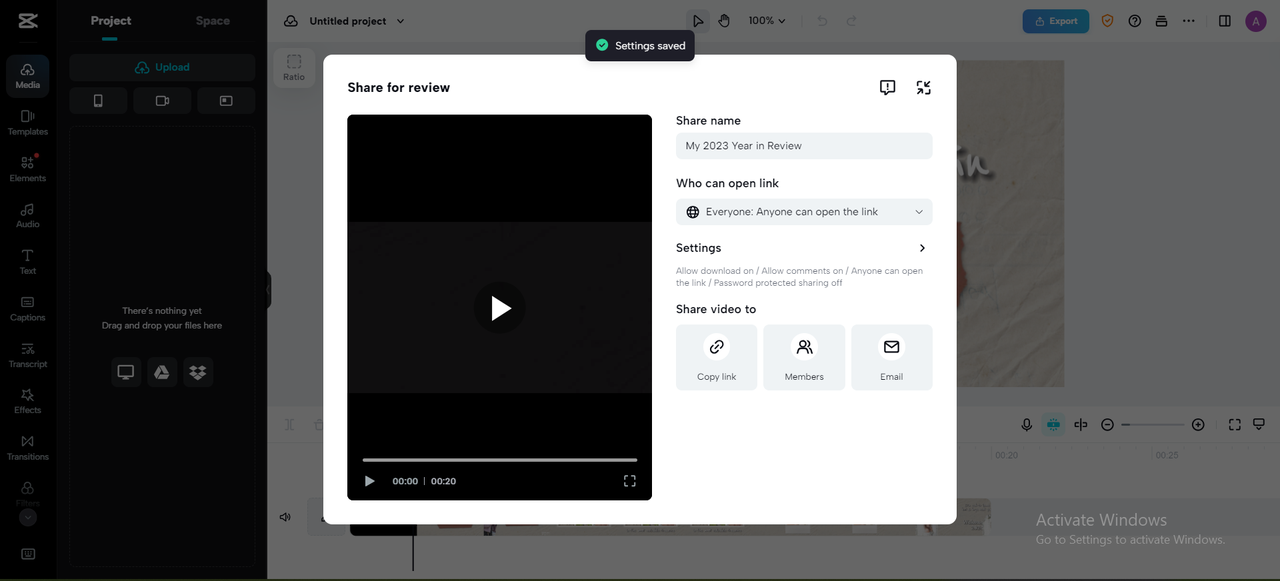Click the CapCut logo icon
This screenshot has width=1280, height=581.
pos(27,21)
